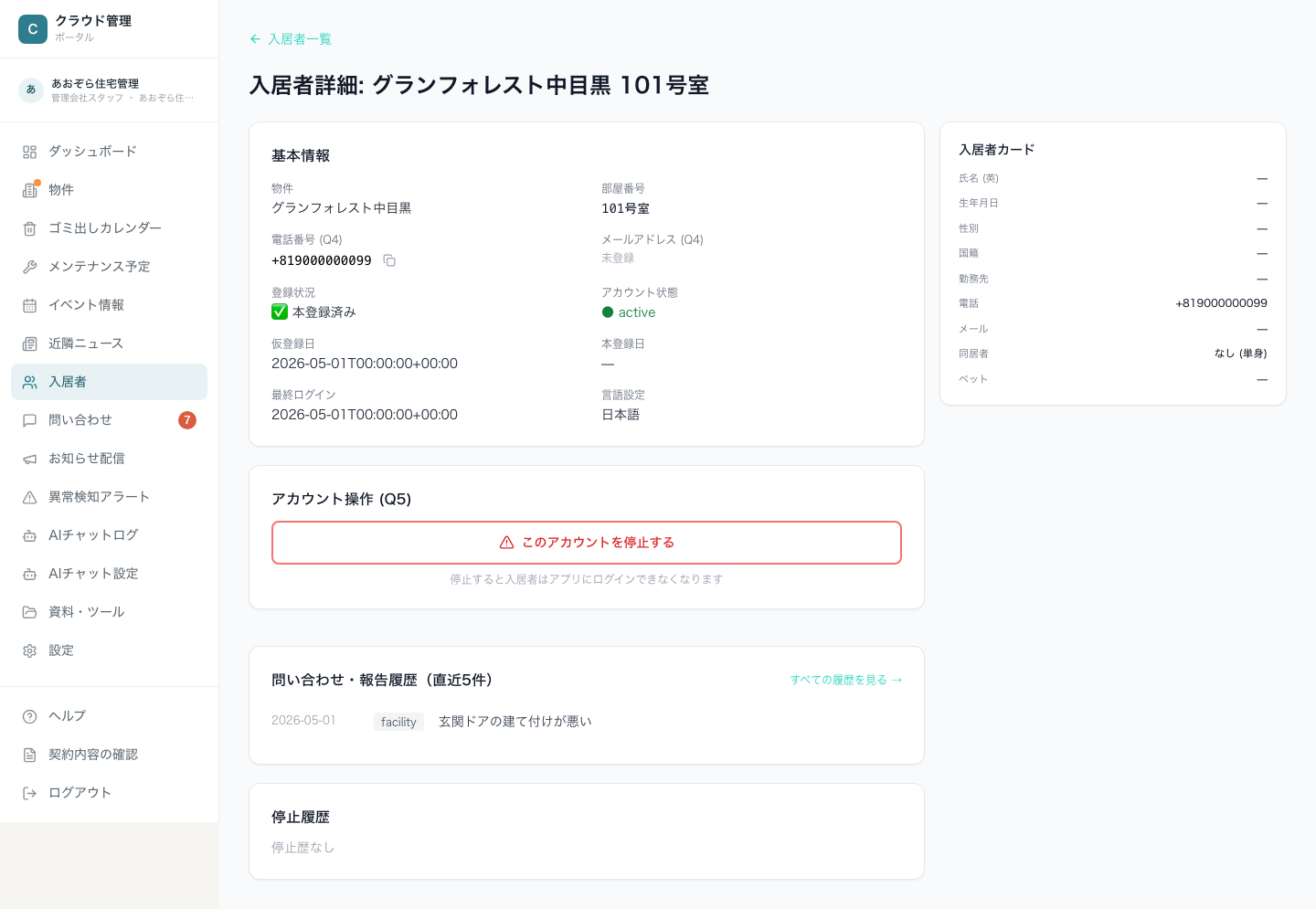This screenshot has width=1316, height=909.
Task: Click the ログアウト exit icon
Action: coord(30,793)
